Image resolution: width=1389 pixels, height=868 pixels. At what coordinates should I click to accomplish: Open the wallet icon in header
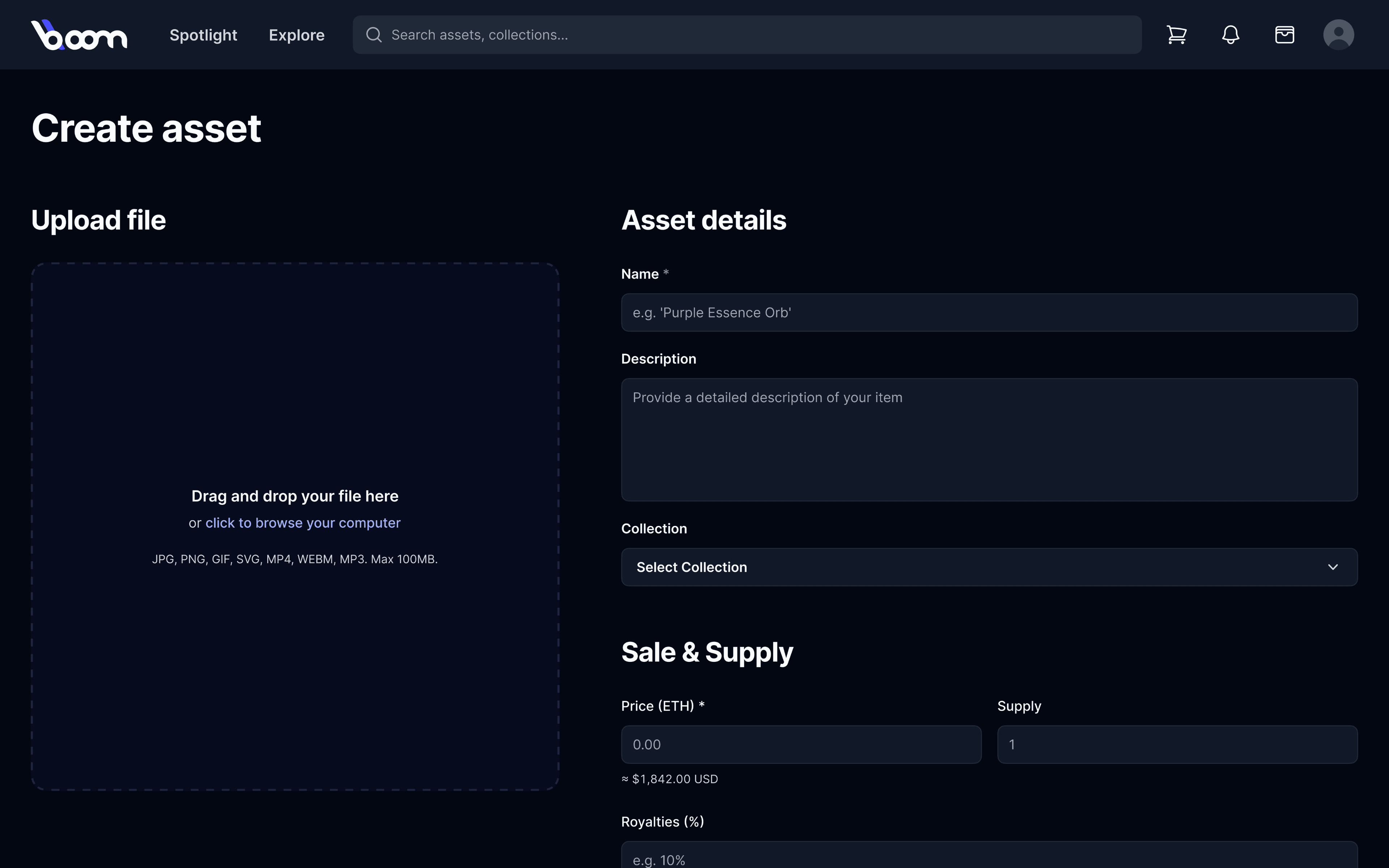coord(1284,34)
